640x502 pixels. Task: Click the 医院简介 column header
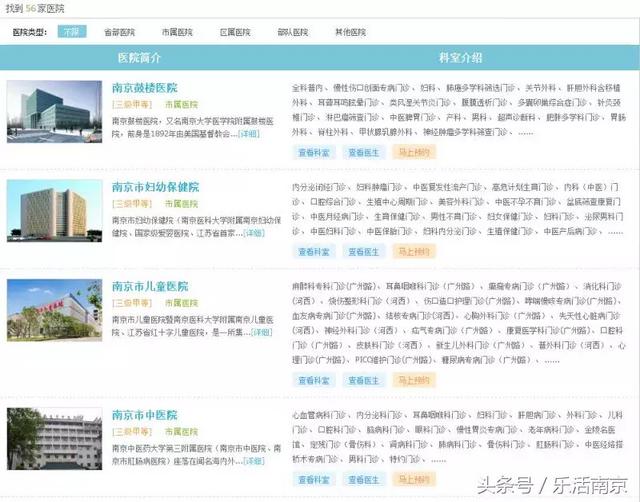point(139,58)
